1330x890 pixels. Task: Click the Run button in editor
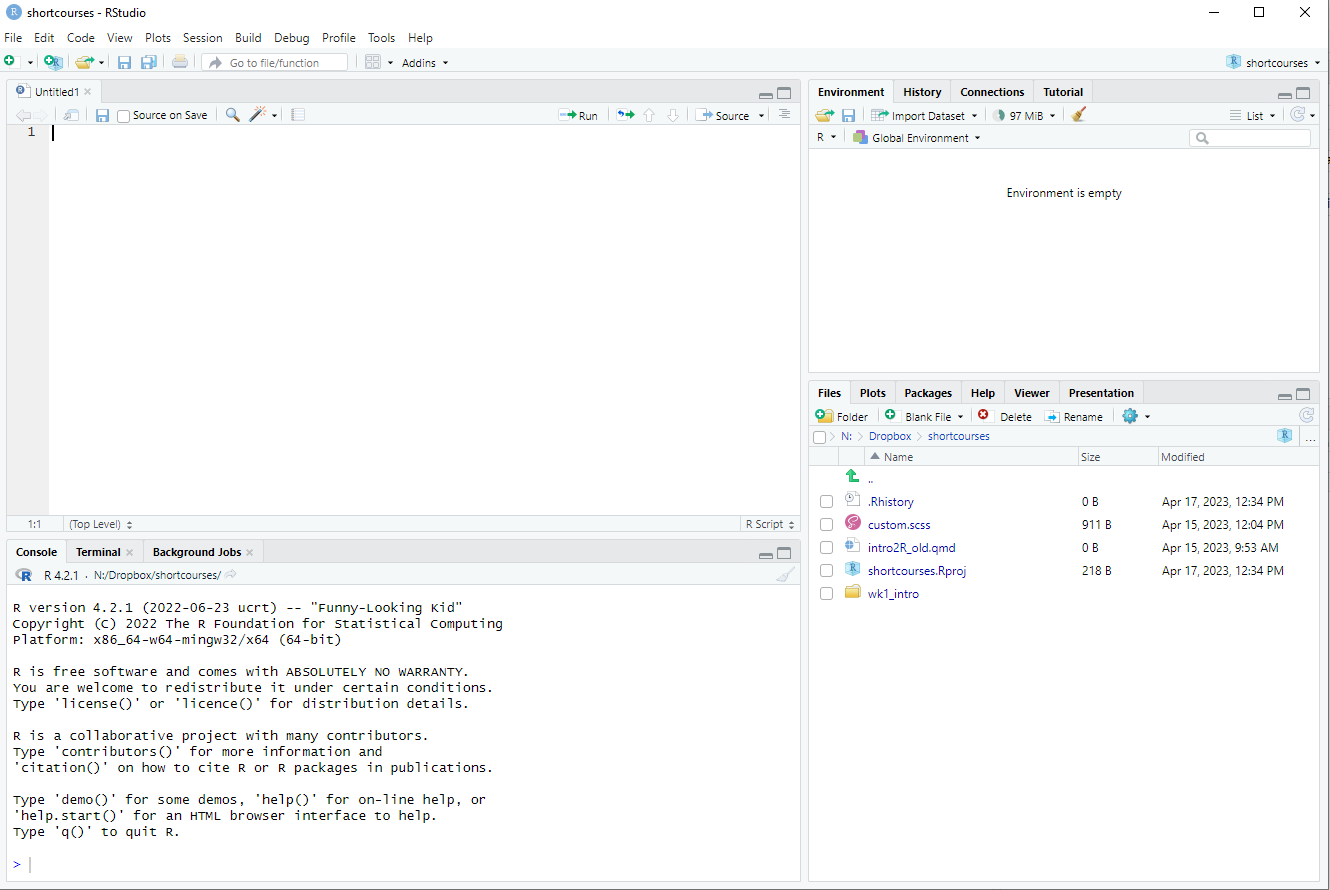pyautogui.click(x=579, y=115)
